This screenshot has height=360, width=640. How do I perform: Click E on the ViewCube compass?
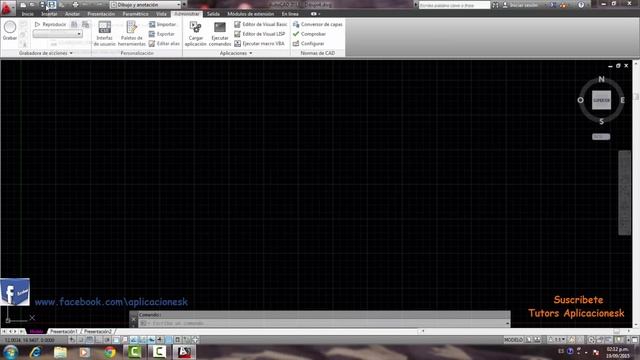click(x=622, y=100)
